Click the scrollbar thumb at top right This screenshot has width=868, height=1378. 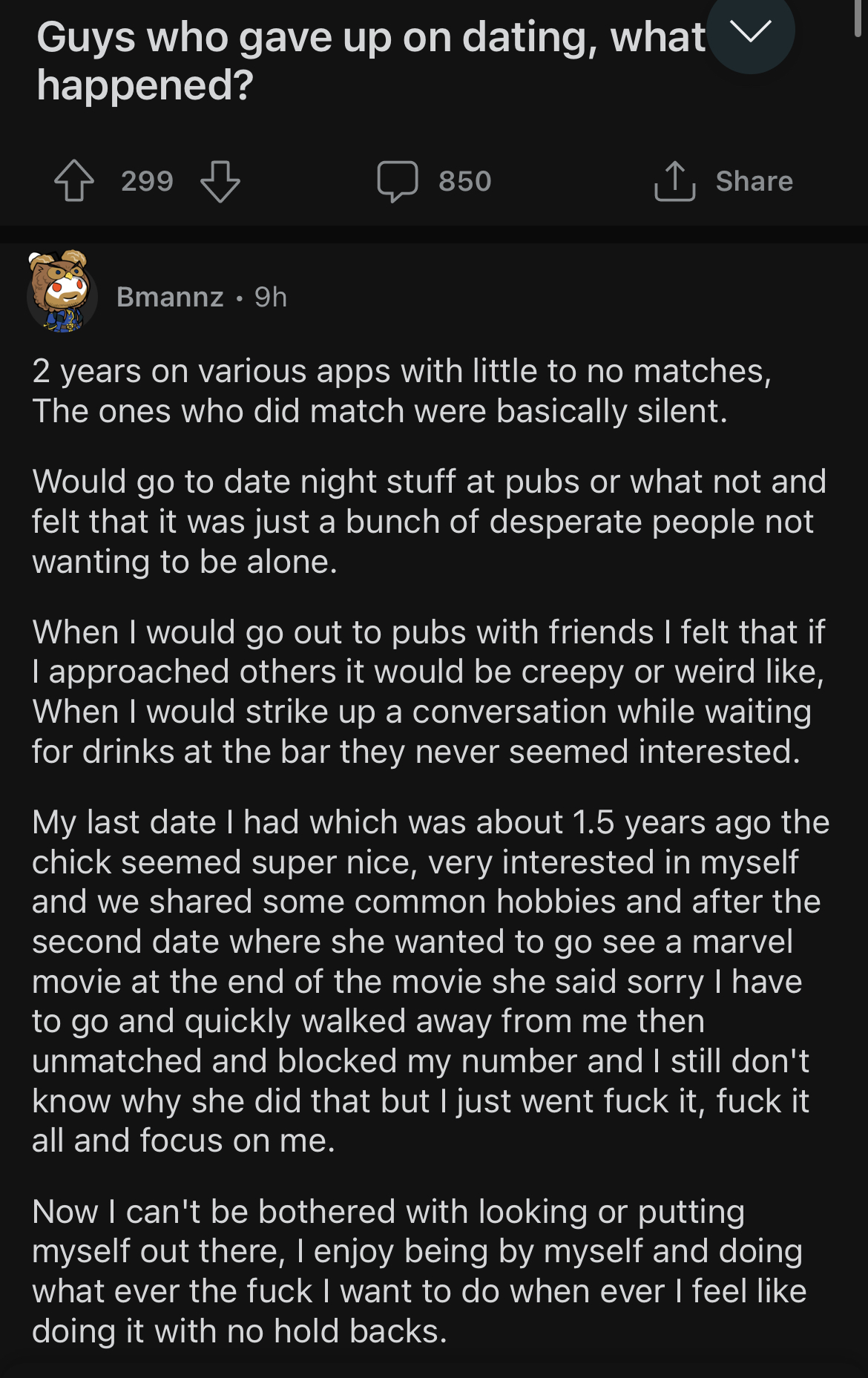click(858, 18)
